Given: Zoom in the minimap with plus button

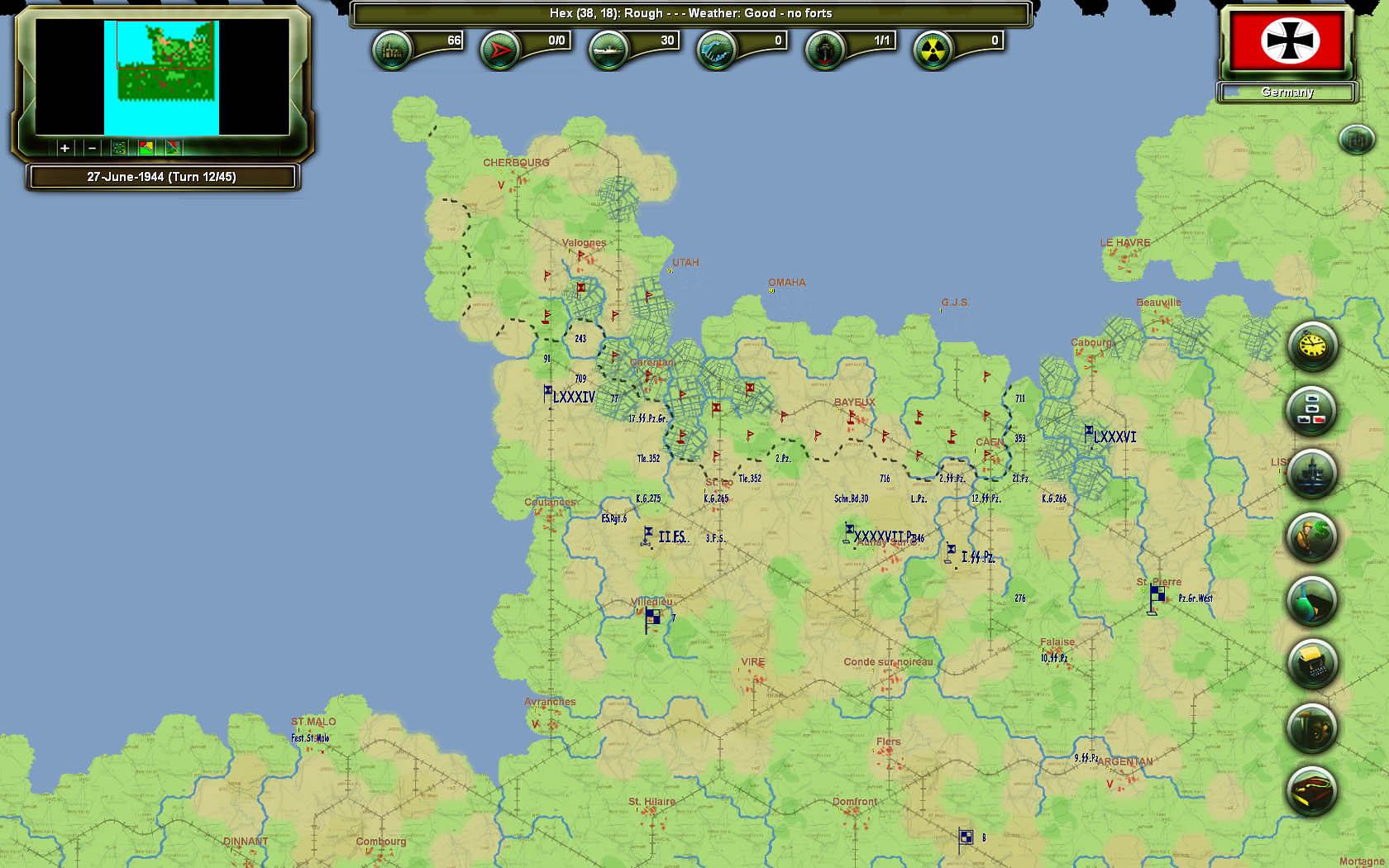Looking at the screenshot, I should coord(64,148).
